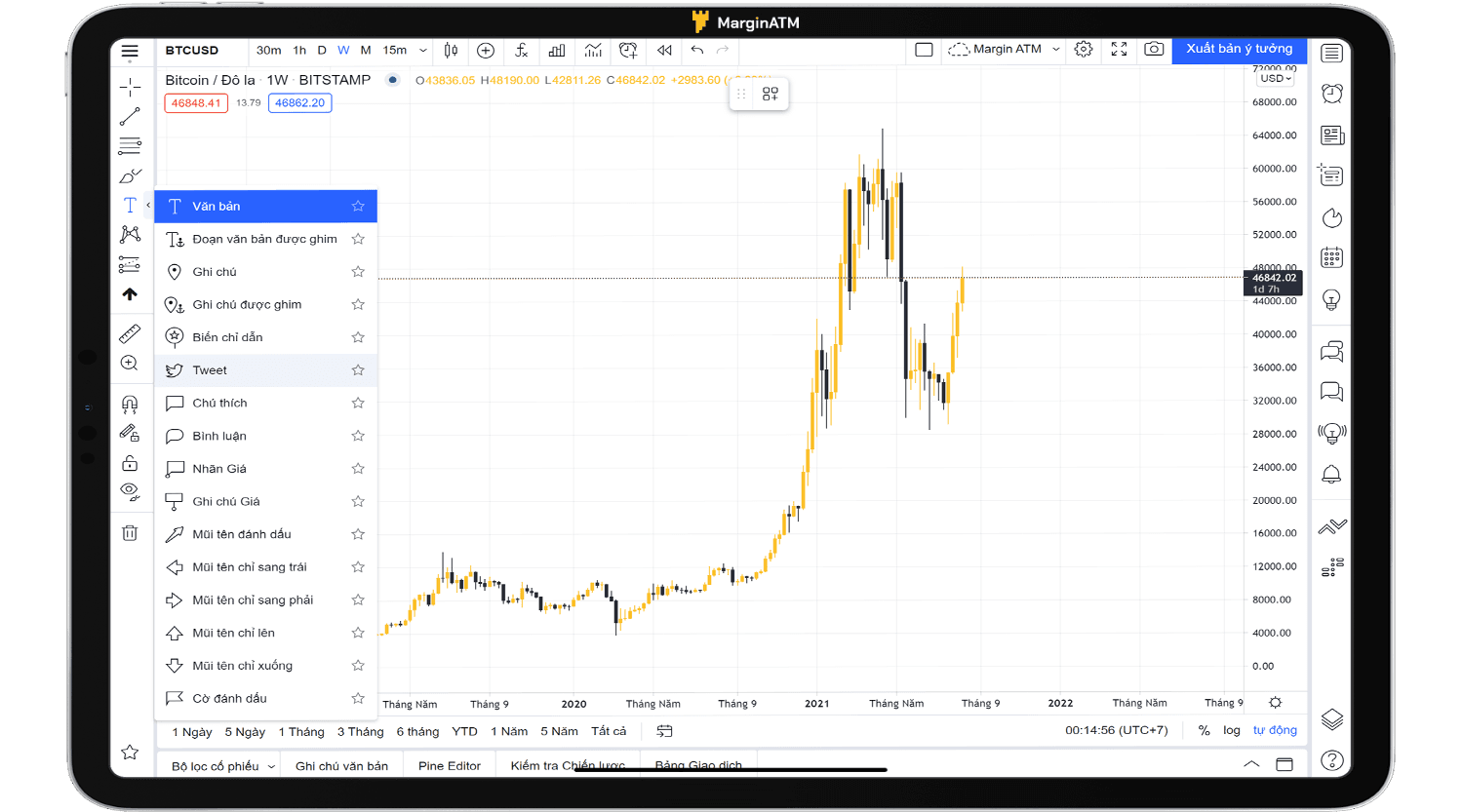
Task: Select the crosshair cursor tool
Action: (130, 88)
